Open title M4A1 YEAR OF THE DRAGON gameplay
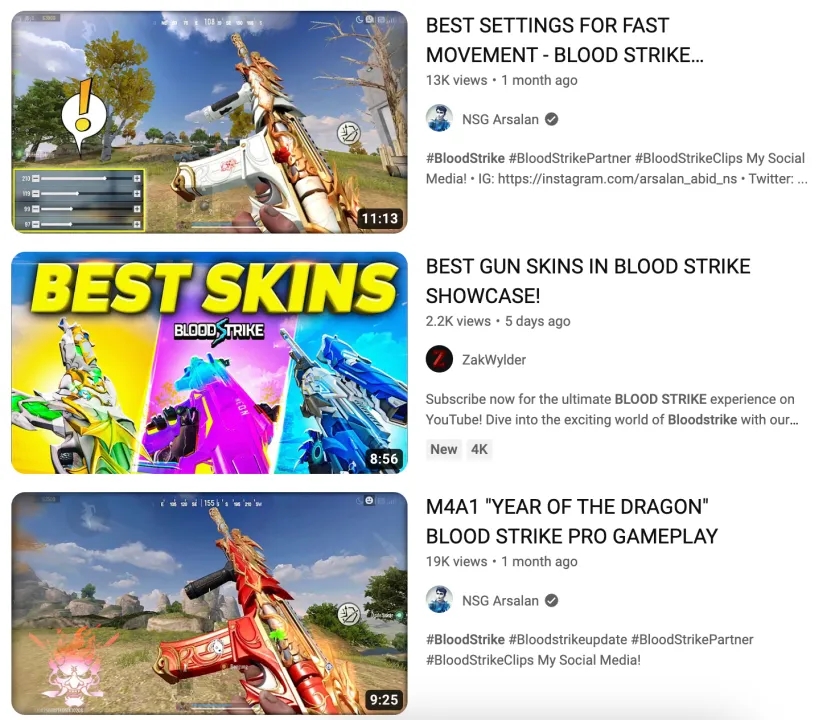 (572, 521)
